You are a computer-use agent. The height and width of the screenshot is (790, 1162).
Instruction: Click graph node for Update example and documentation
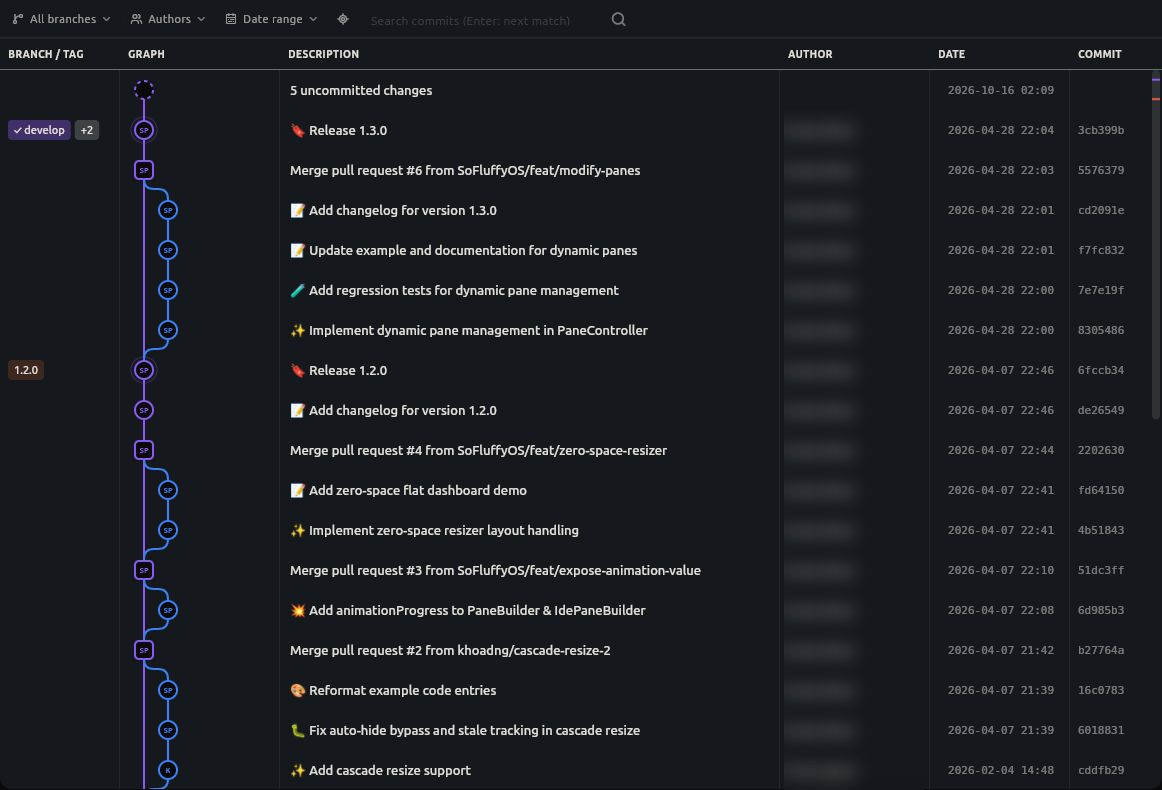168,250
